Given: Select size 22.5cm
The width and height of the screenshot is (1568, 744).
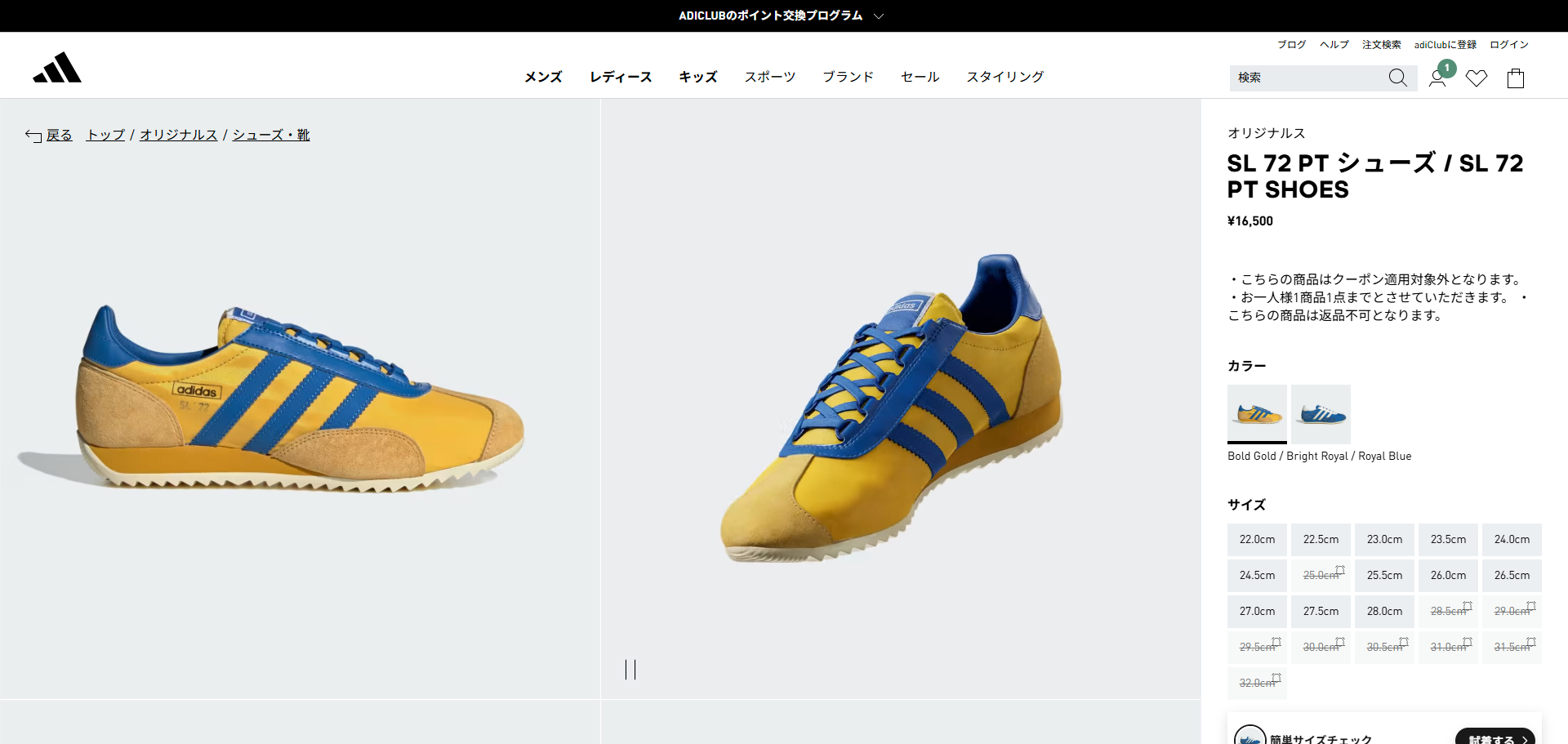Looking at the screenshot, I should pos(1321,540).
